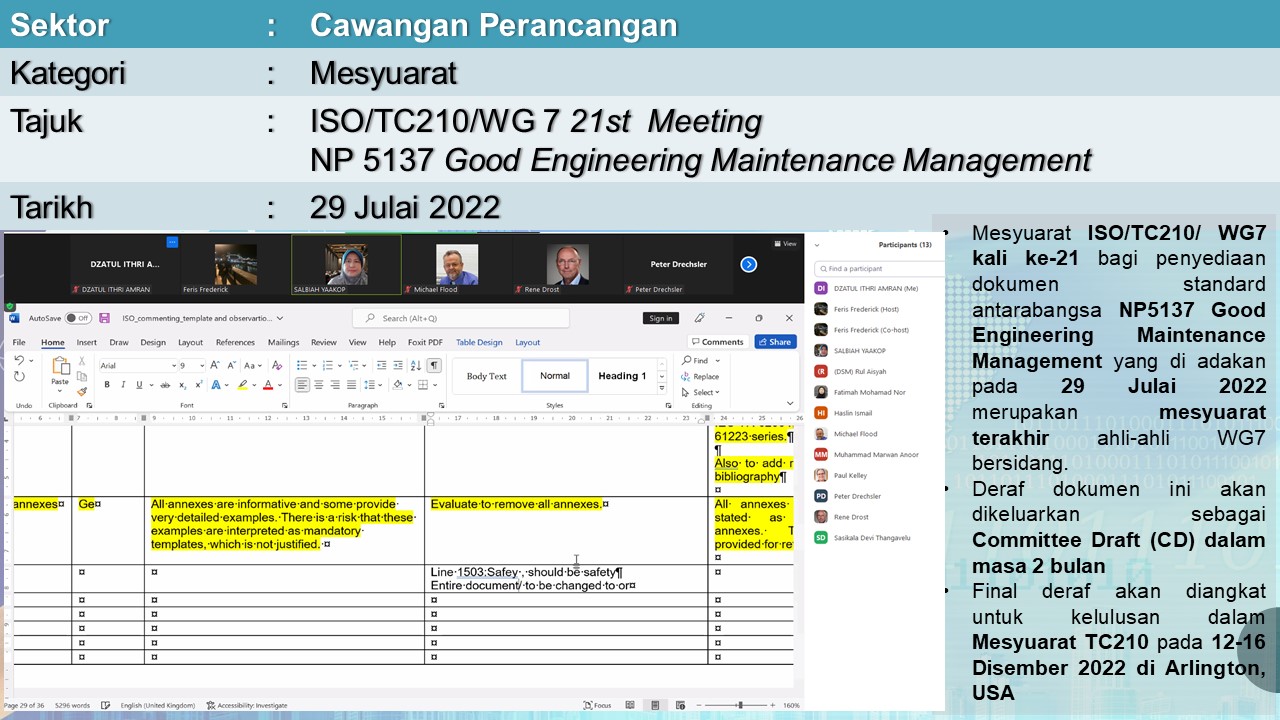Click the Save icon beside AutoSave
Screen dimensions: 1280x720
coord(105,318)
